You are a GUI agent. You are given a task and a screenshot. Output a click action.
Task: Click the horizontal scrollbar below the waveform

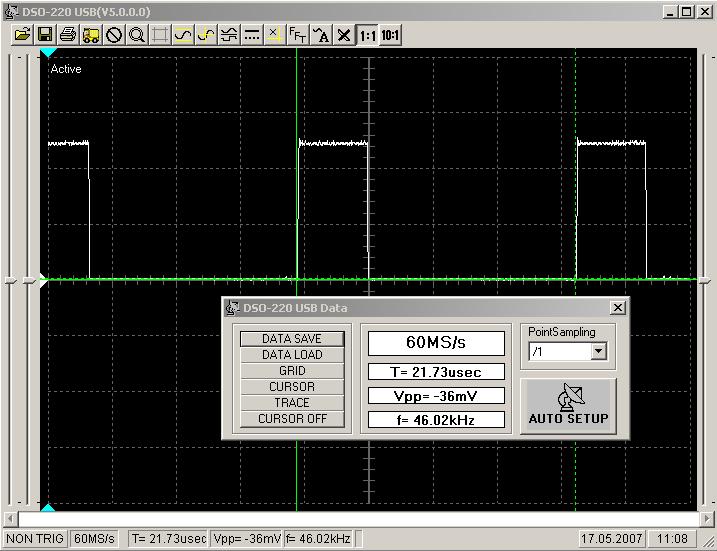[x=360, y=519]
